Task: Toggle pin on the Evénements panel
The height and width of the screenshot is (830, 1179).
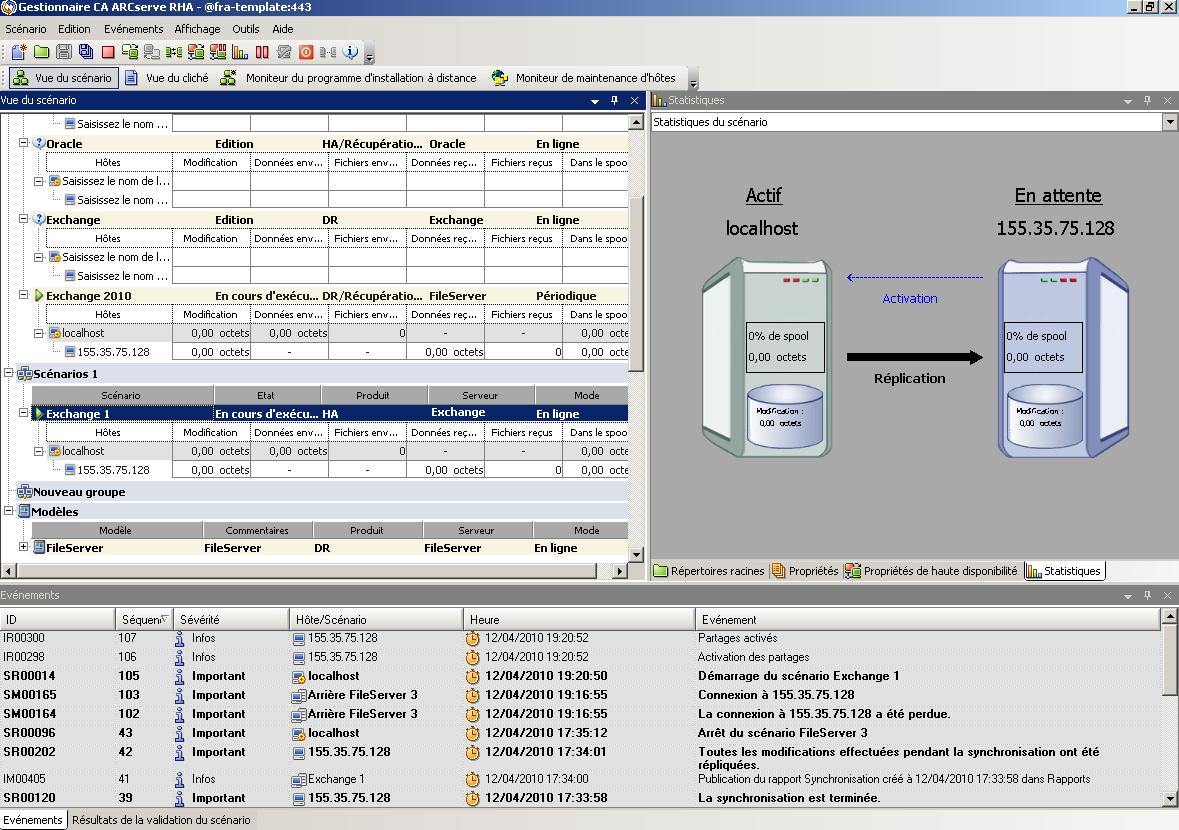Action: point(1148,595)
